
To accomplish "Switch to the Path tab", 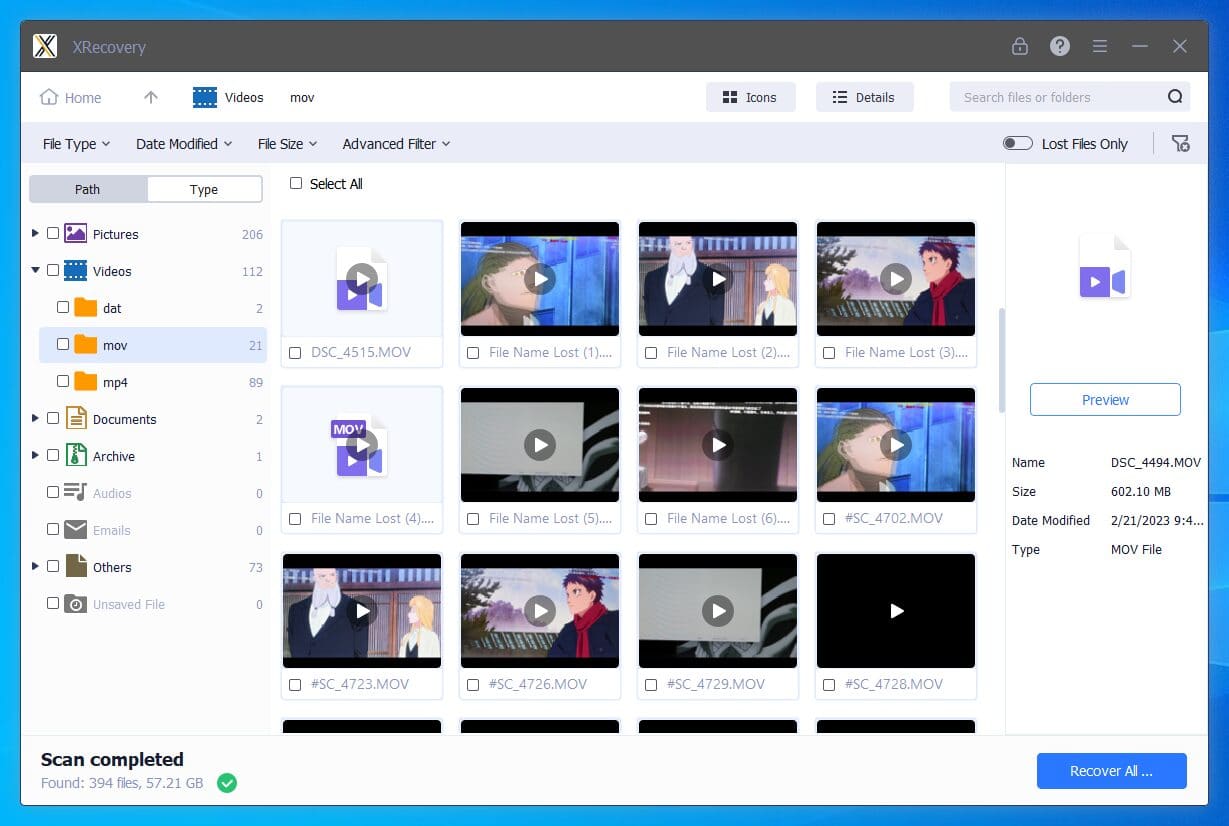I will pyautogui.click(x=88, y=189).
